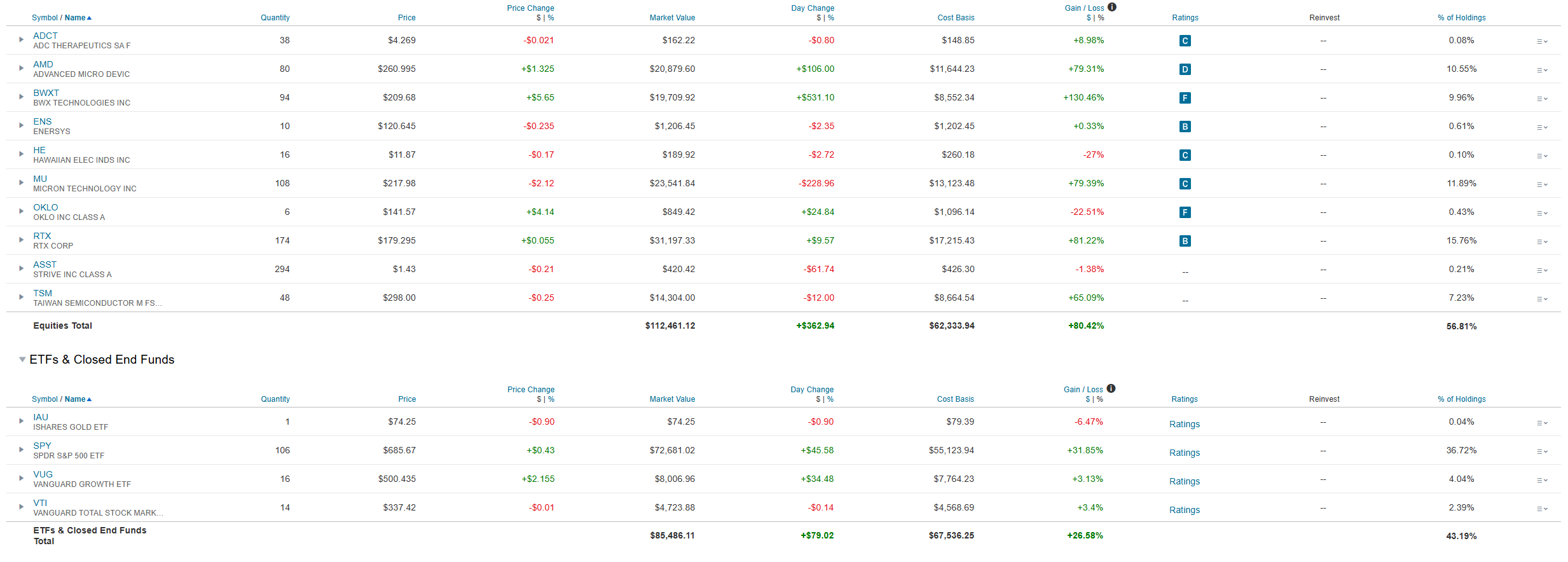Click the Ratings link for VTI
Image resolution: width=1568 pixels, height=562 pixels.
click(x=1185, y=510)
